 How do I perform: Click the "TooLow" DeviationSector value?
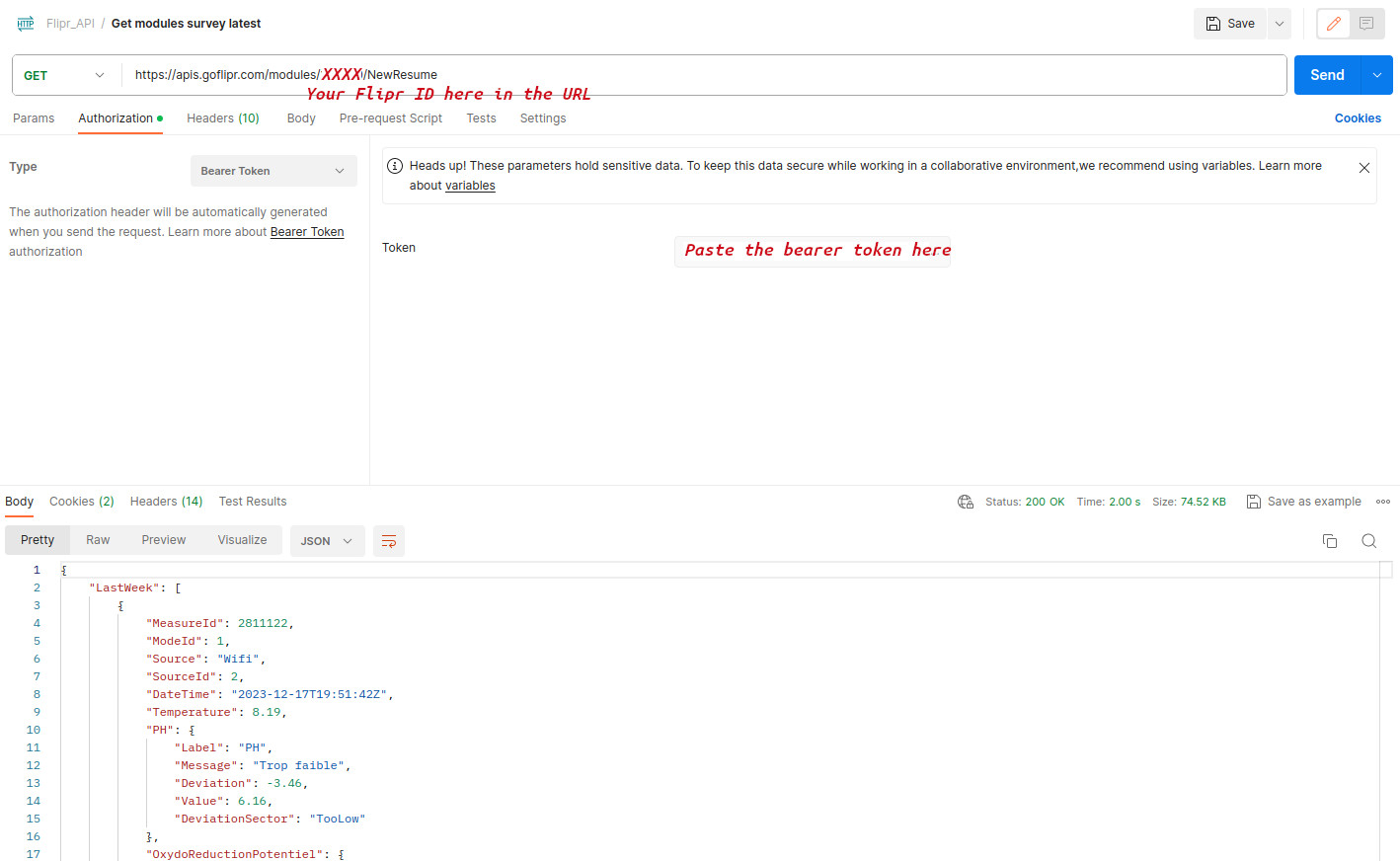click(337, 820)
